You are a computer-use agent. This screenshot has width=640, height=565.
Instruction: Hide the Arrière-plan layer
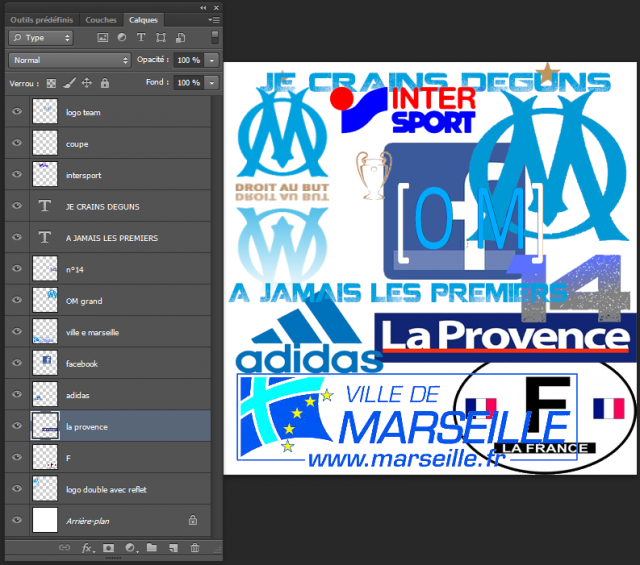[17, 520]
